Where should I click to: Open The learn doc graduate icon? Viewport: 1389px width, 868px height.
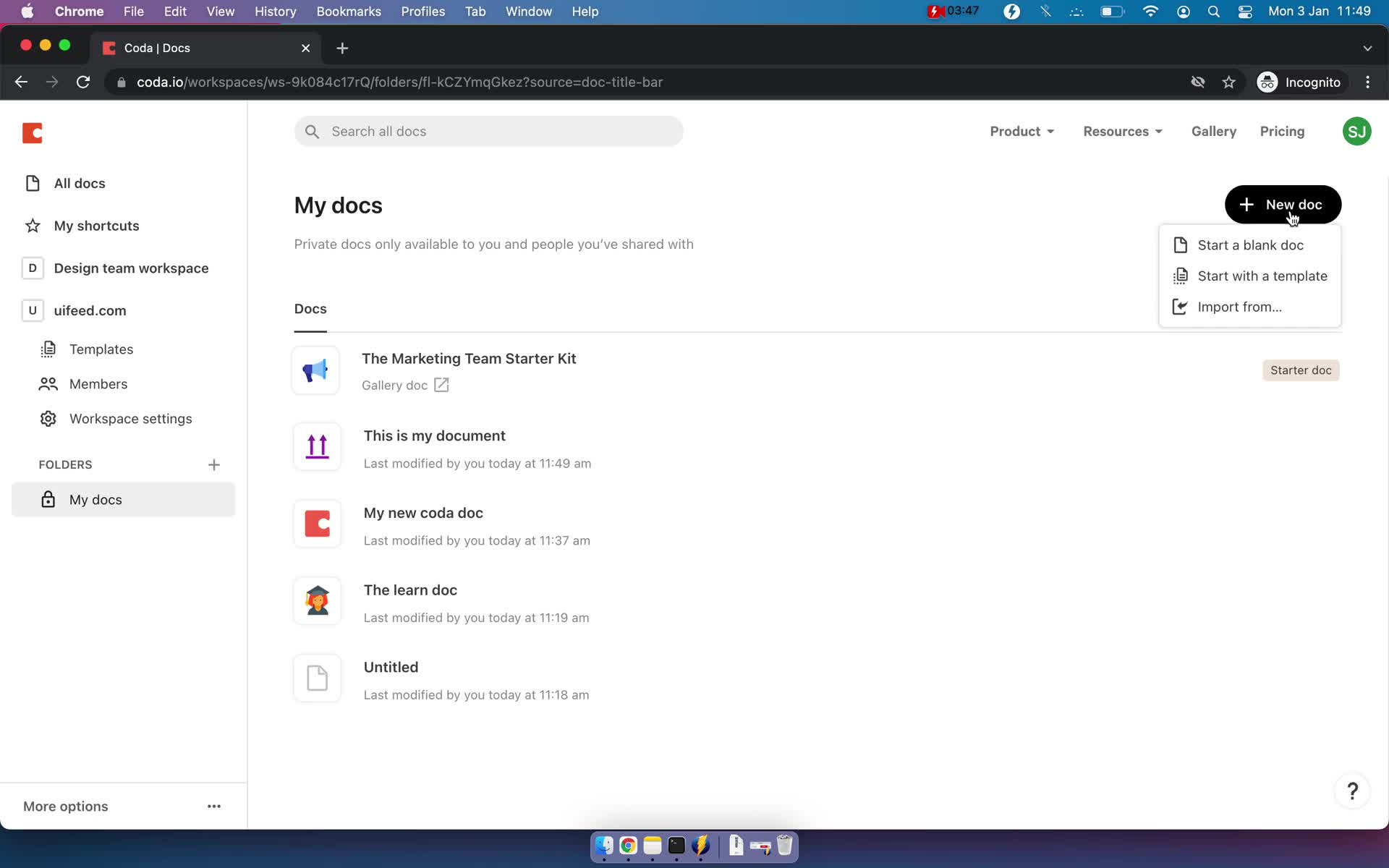click(x=317, y=601)
